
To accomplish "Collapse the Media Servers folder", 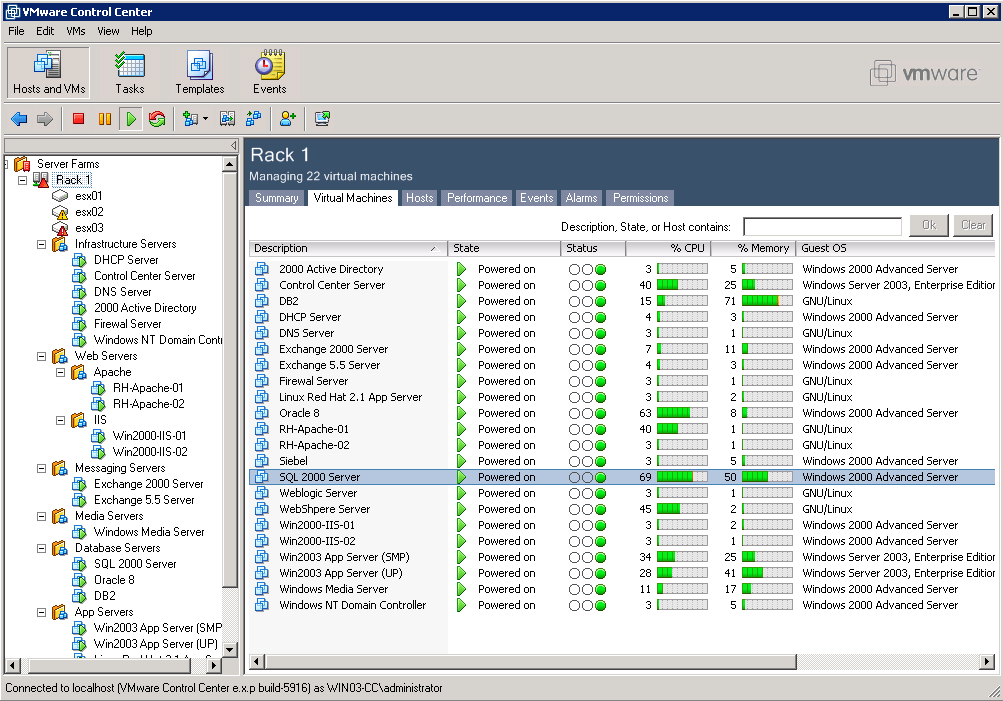I will click(x=42, y=516).
